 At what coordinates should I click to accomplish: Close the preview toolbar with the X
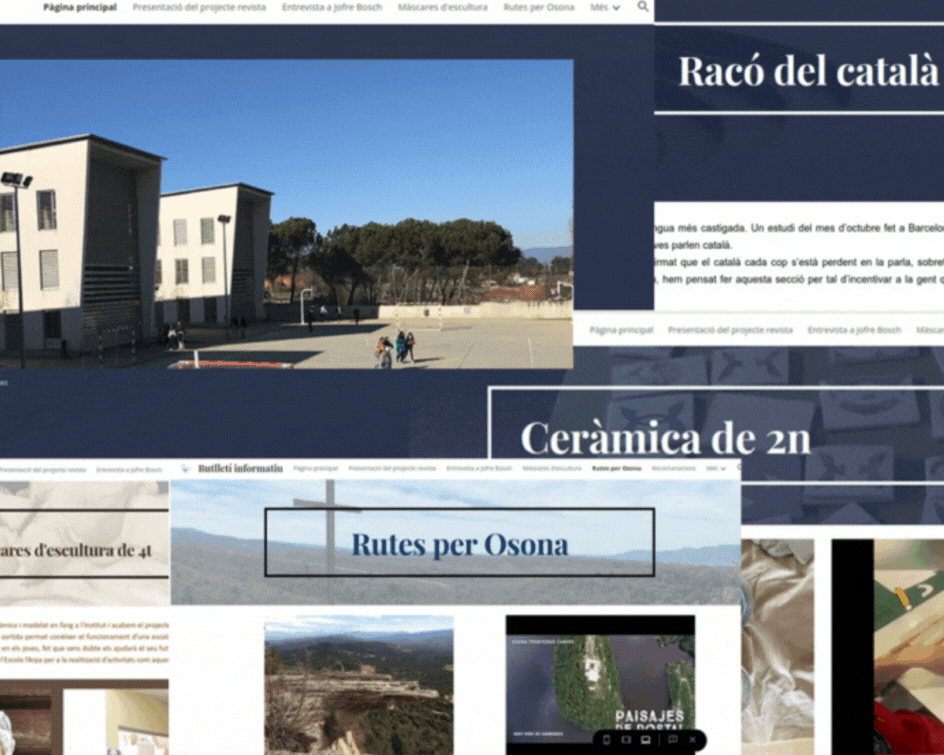point(693,740)
